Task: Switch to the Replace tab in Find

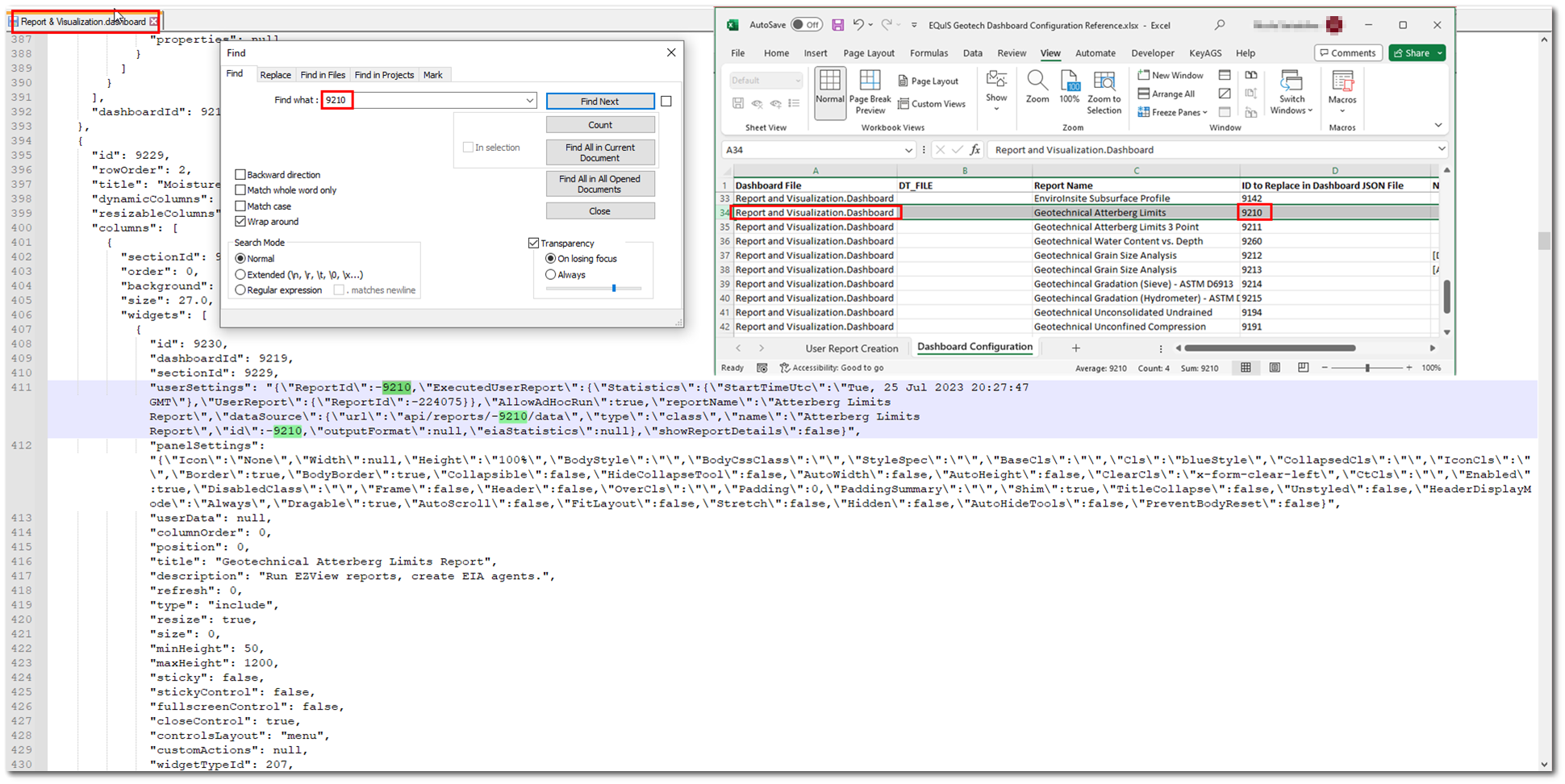Action: (x=276, y=74)
